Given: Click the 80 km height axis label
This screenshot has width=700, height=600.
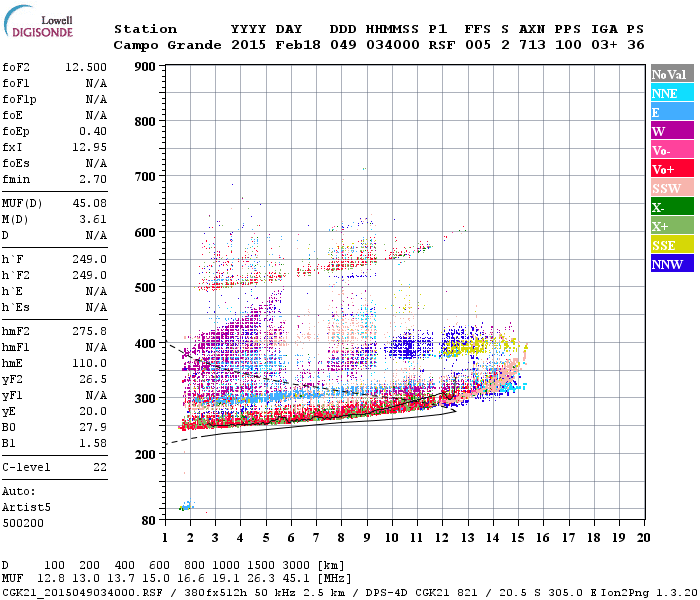Looking at the screenshot, I should coord(149,520).
